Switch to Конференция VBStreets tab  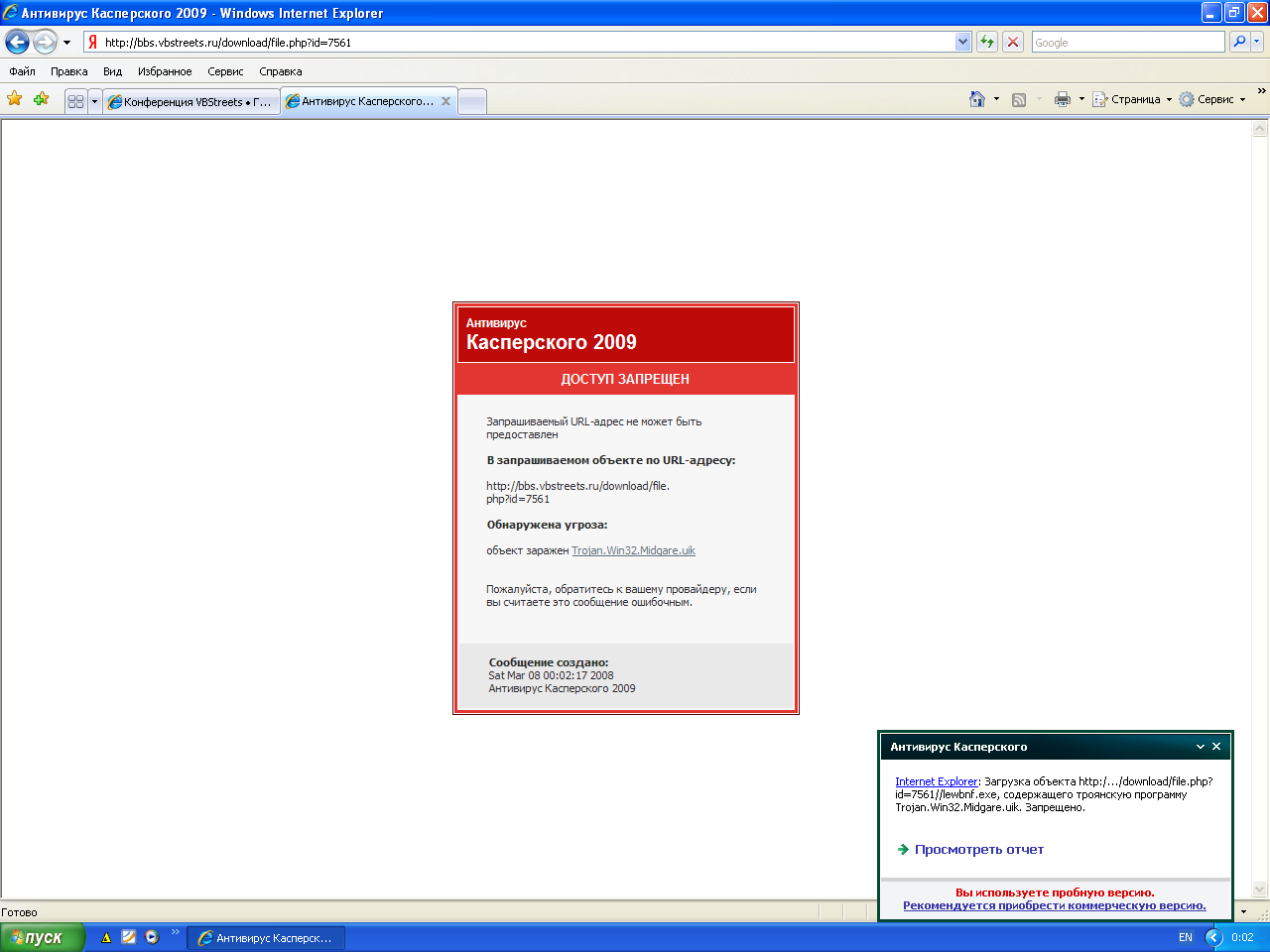click(x=190, y=101)
